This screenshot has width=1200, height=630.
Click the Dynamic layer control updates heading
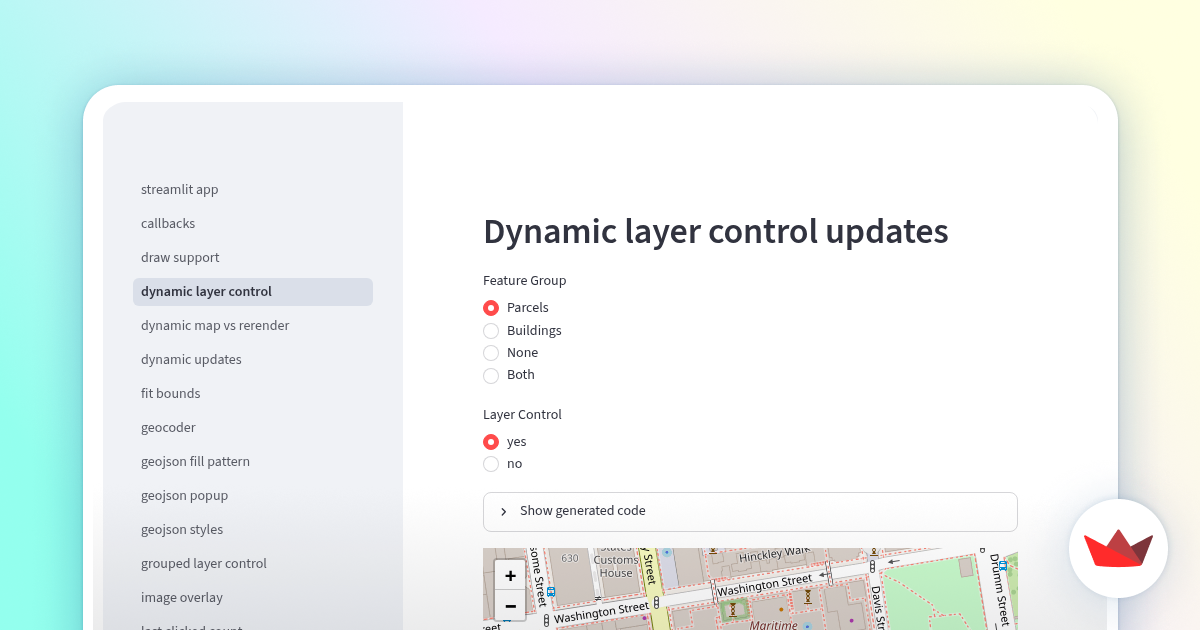tap(716, 231)
